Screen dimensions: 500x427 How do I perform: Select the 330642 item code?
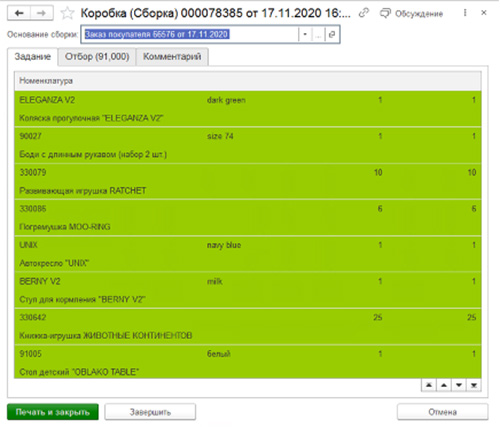click(x=33, y=317)
